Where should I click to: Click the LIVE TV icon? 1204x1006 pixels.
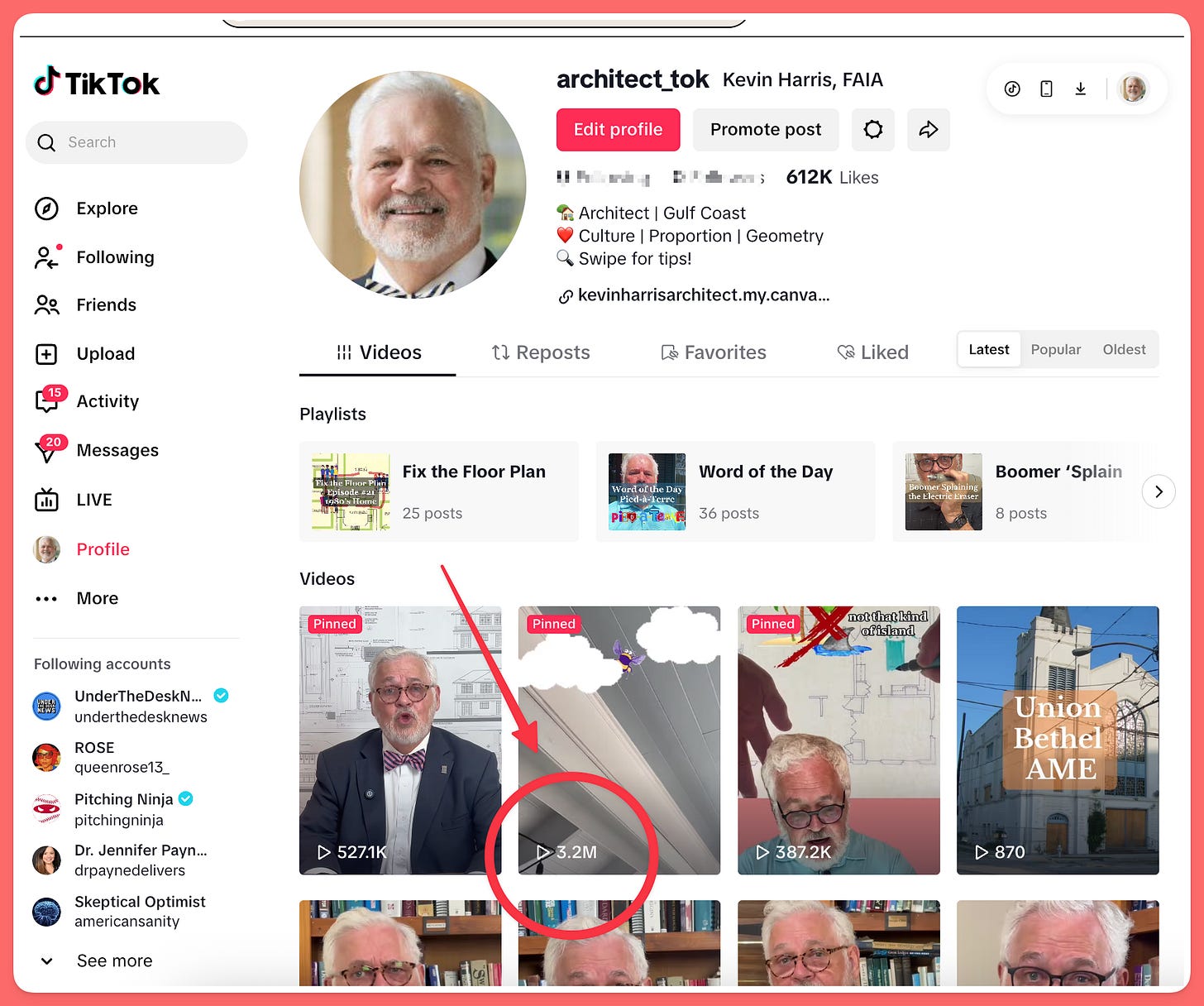click(46, 500)
